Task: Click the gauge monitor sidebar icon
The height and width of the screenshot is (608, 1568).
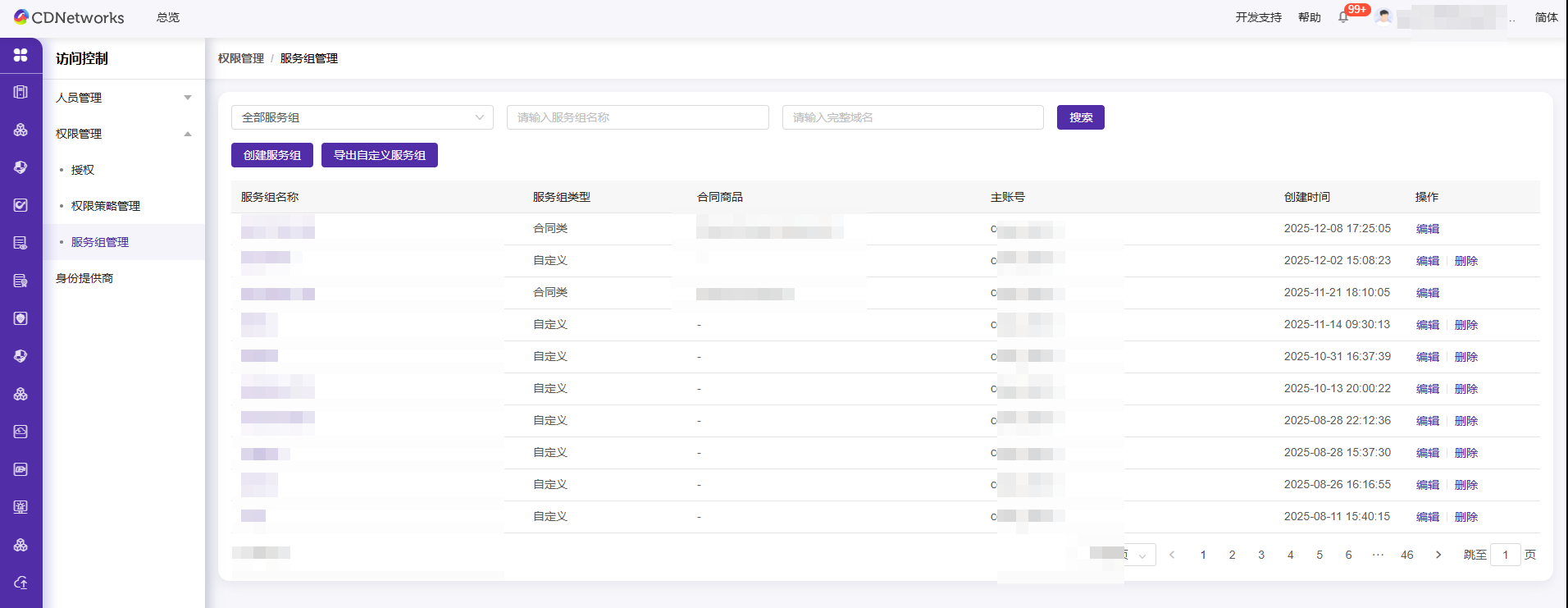Action: 21,432
